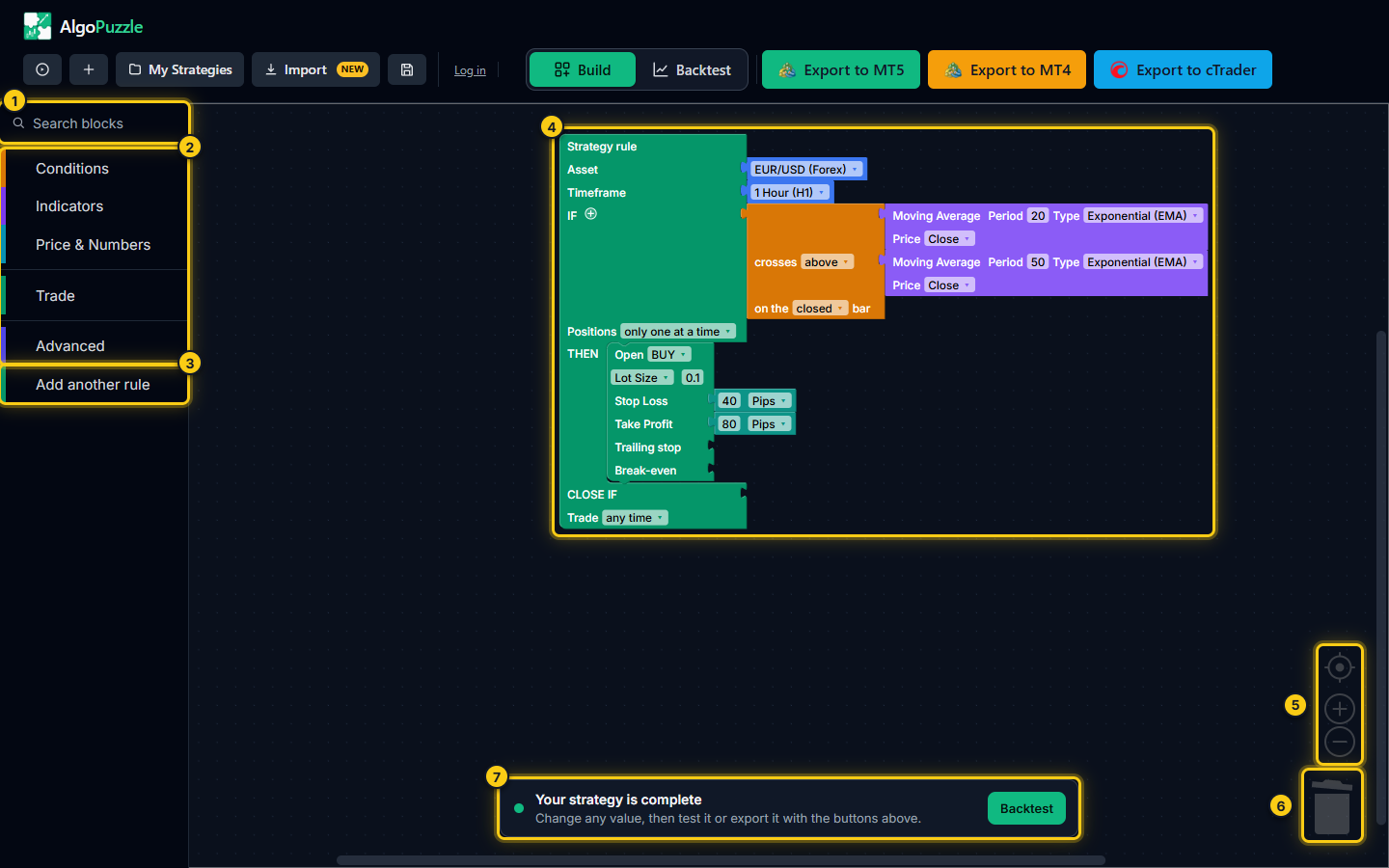
Task: Zoom out of the workspace
Action: pos(1340,742)
